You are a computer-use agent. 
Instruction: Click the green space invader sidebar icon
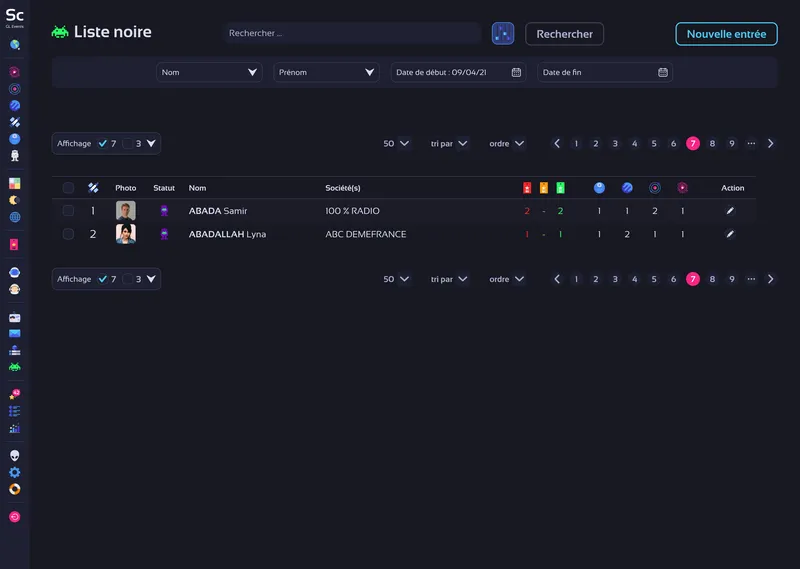pos(15,367)
